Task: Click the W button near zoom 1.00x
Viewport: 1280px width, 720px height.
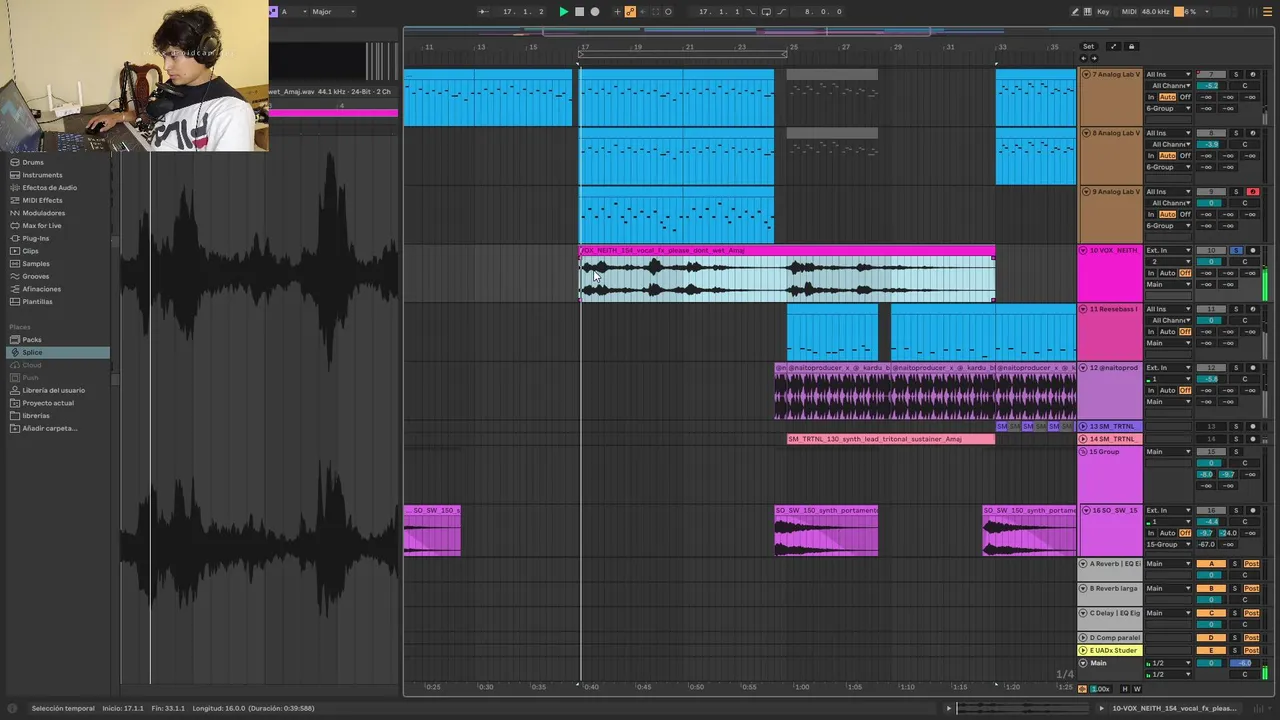Action: tap(1137, 689)
